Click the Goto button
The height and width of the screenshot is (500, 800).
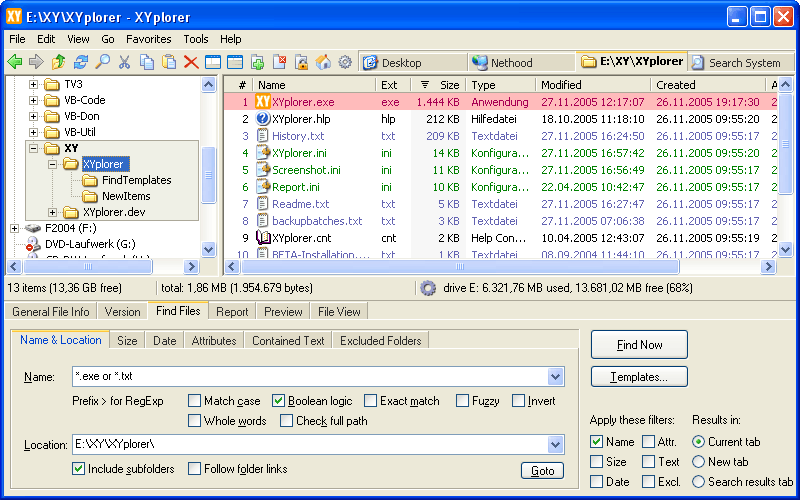(x=542, y=471)
